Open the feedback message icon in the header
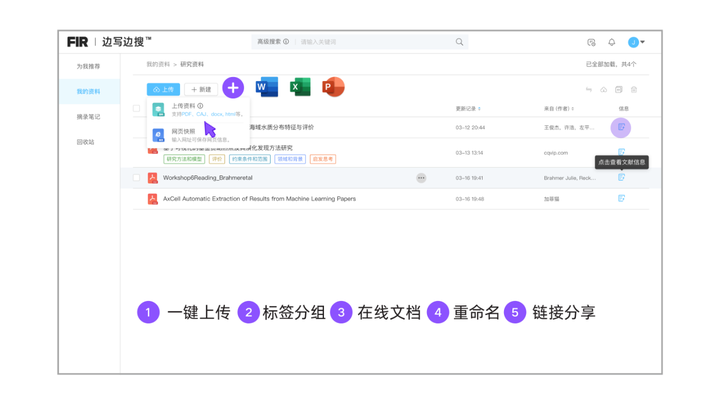The height and width of the screenshot is (405, 720). click(591, 42)
